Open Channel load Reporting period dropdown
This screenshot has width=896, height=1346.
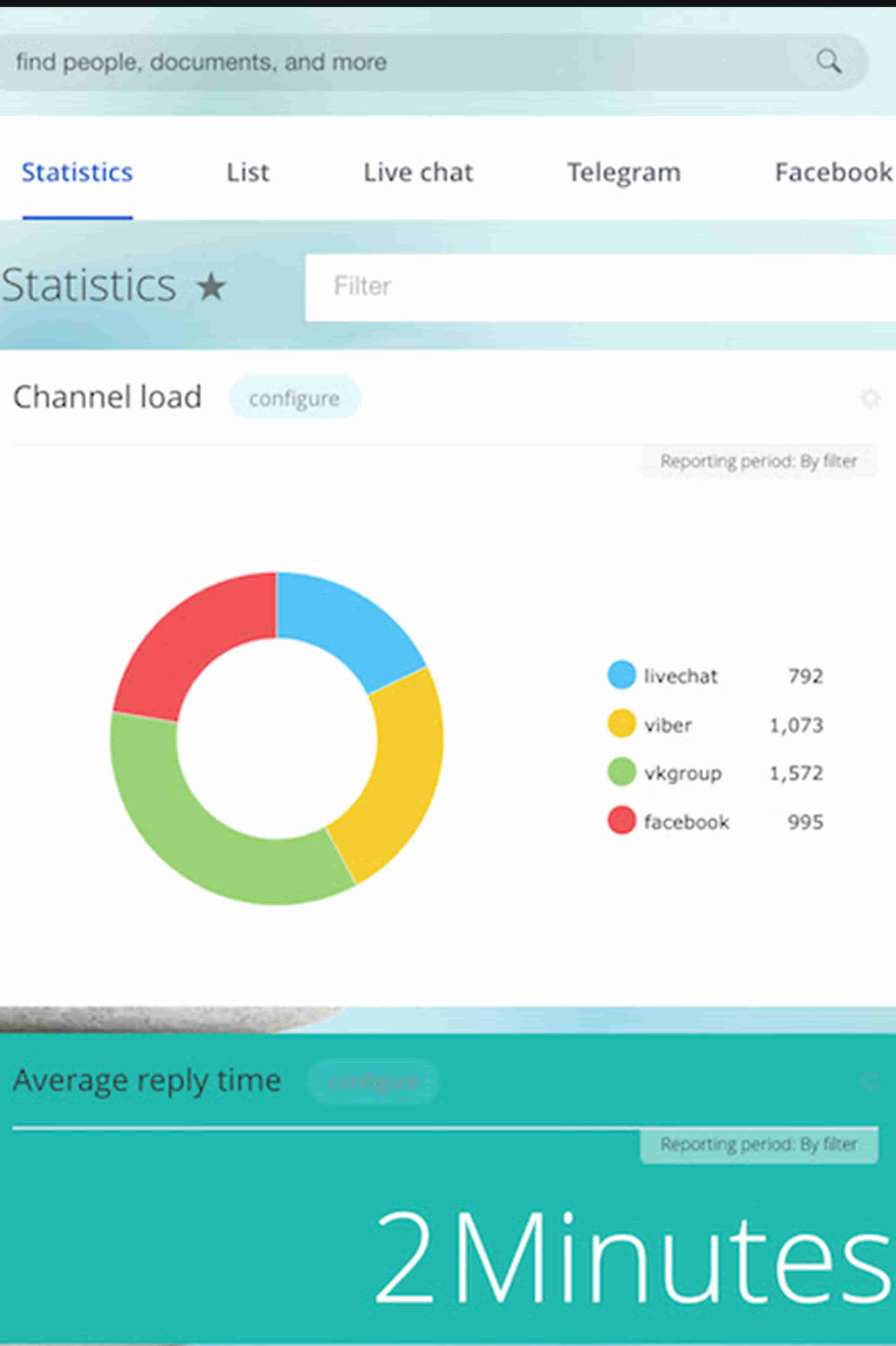pyautogui.click(x=759, y=461)
